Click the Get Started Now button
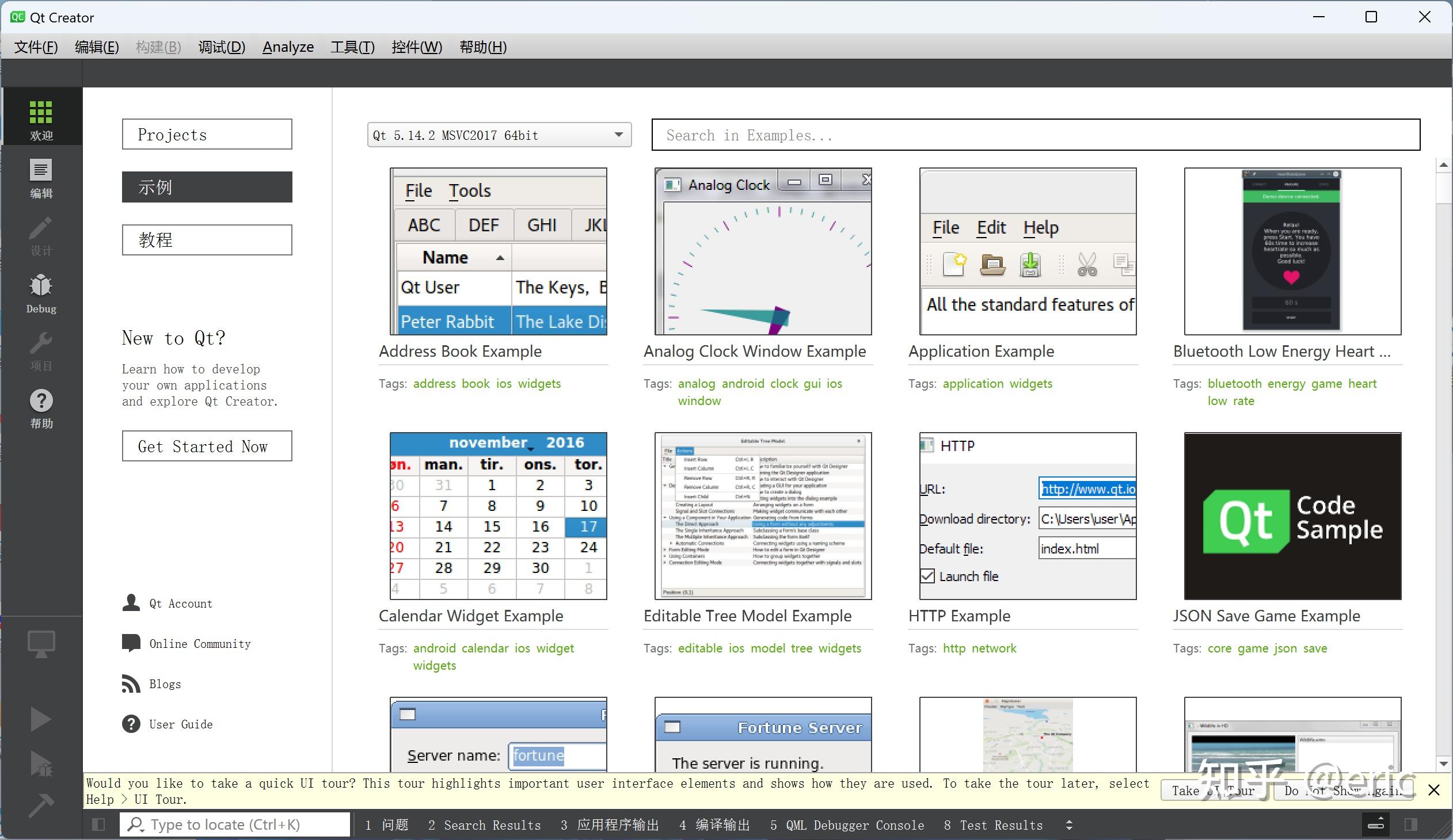The width and height of the screenshot is (1453, 840). point(207,446)
